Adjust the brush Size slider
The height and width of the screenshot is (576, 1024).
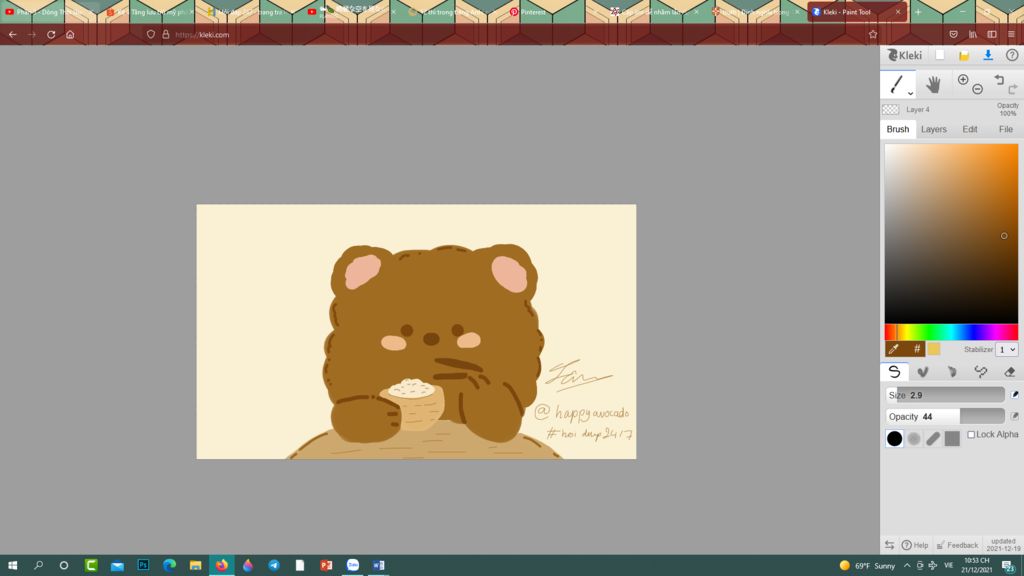pos(945,394)
